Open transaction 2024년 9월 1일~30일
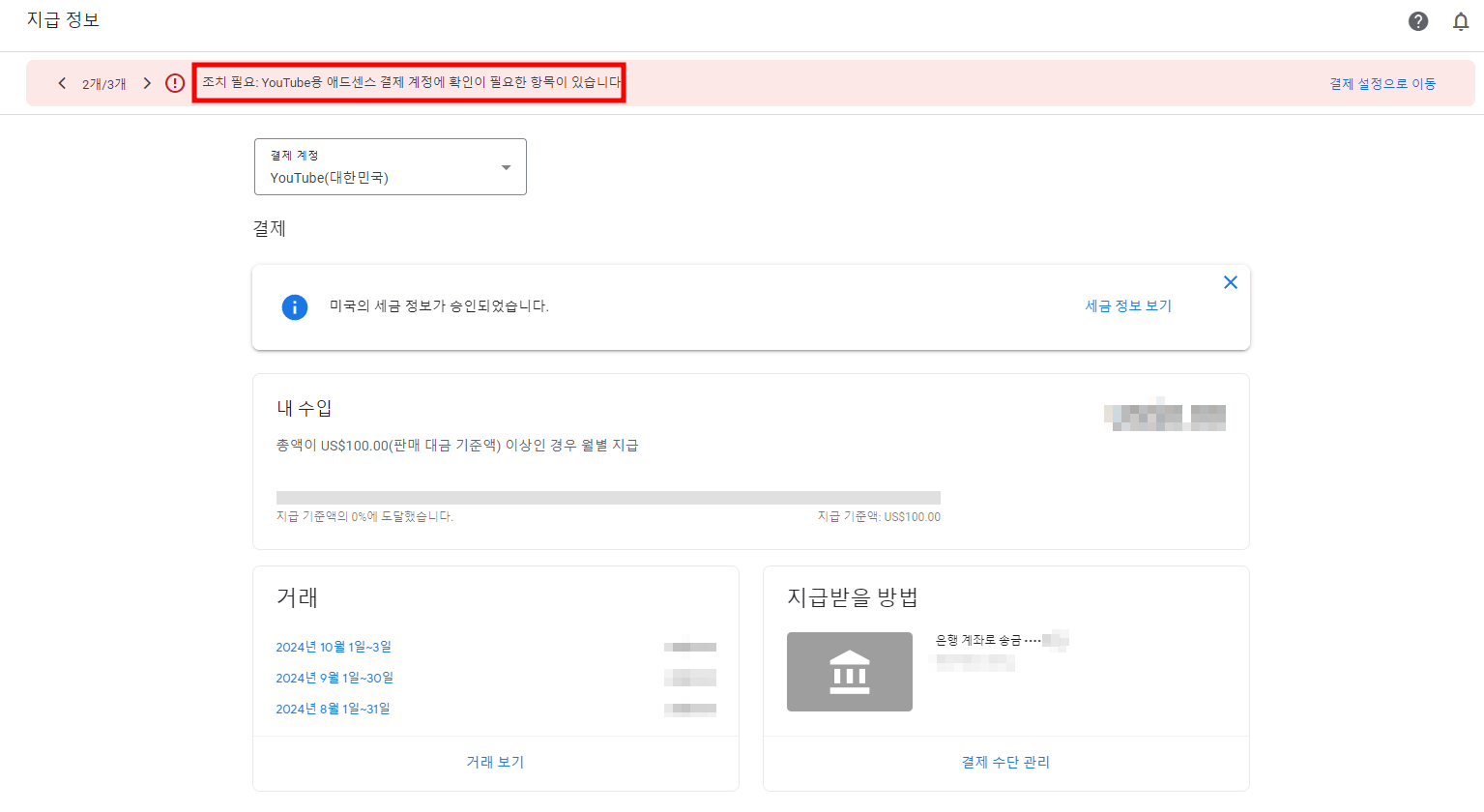 (x=335, y=678)
